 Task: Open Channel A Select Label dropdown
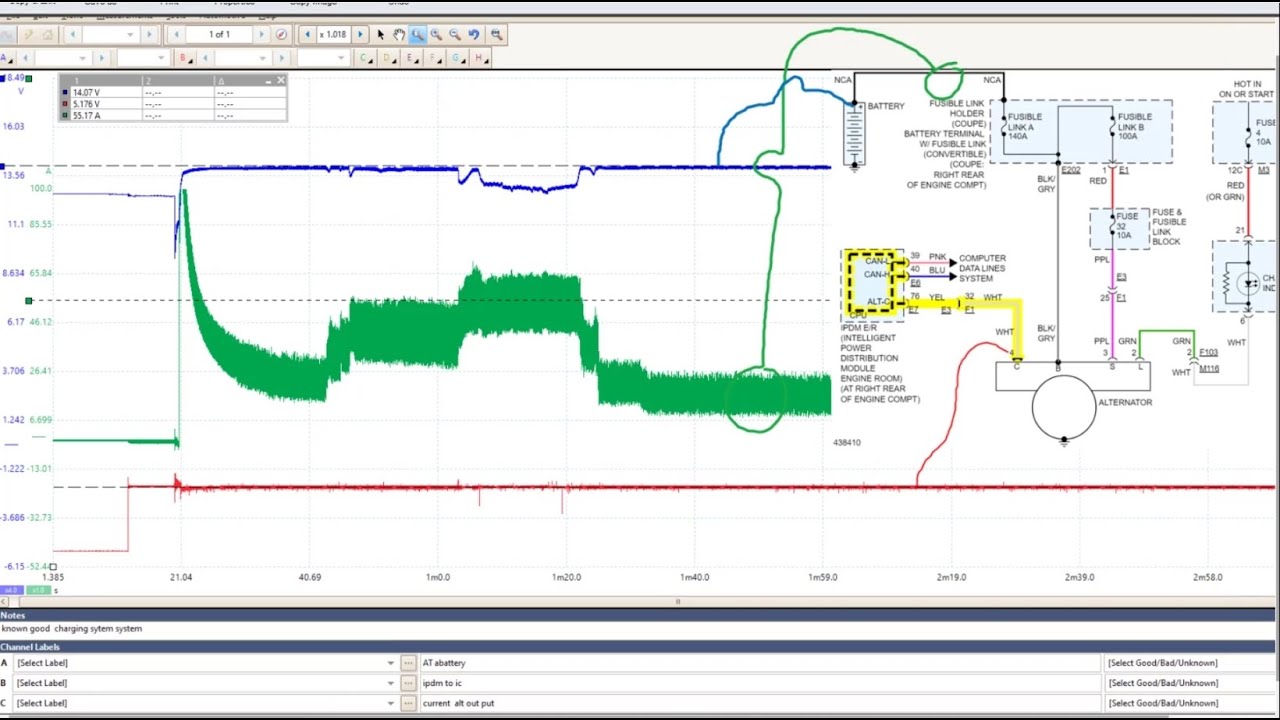click(x=390, y=663)
